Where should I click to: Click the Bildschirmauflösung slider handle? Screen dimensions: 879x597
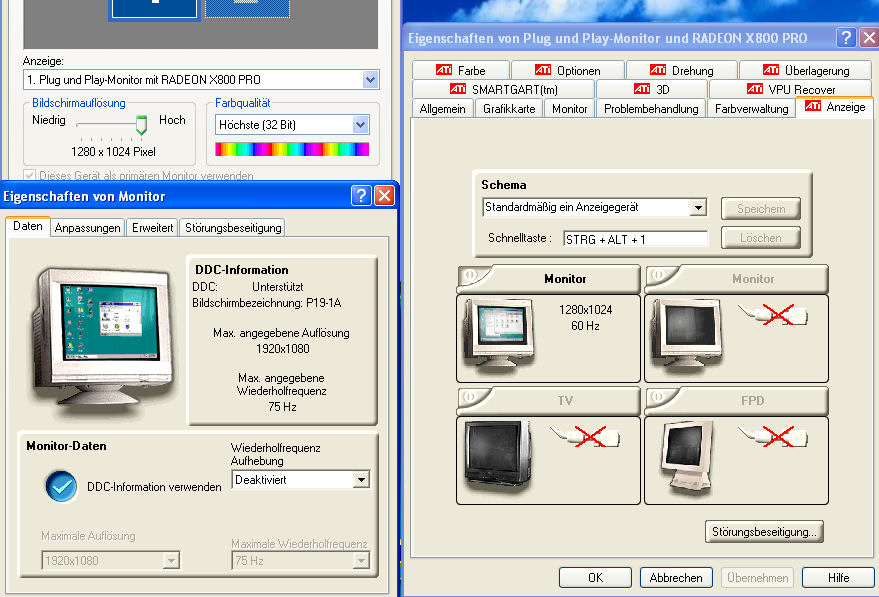coord(141,124)
